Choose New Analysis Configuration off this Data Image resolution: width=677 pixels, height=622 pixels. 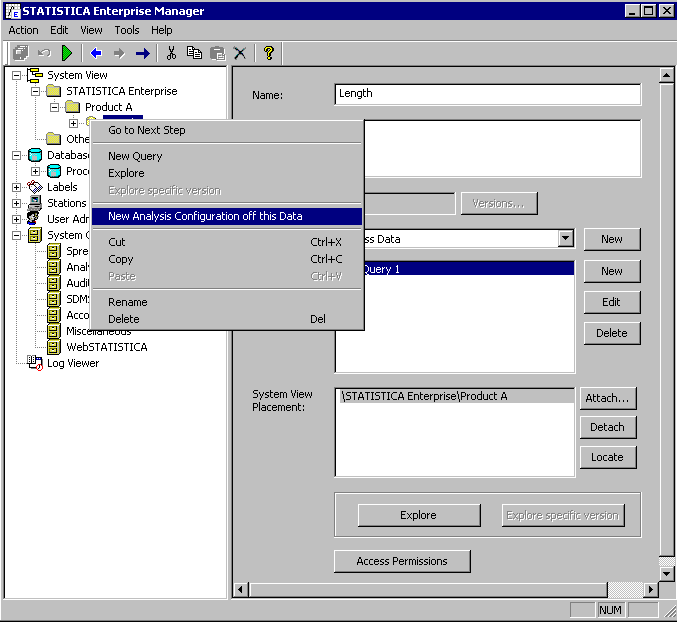[x=205, y=216]
